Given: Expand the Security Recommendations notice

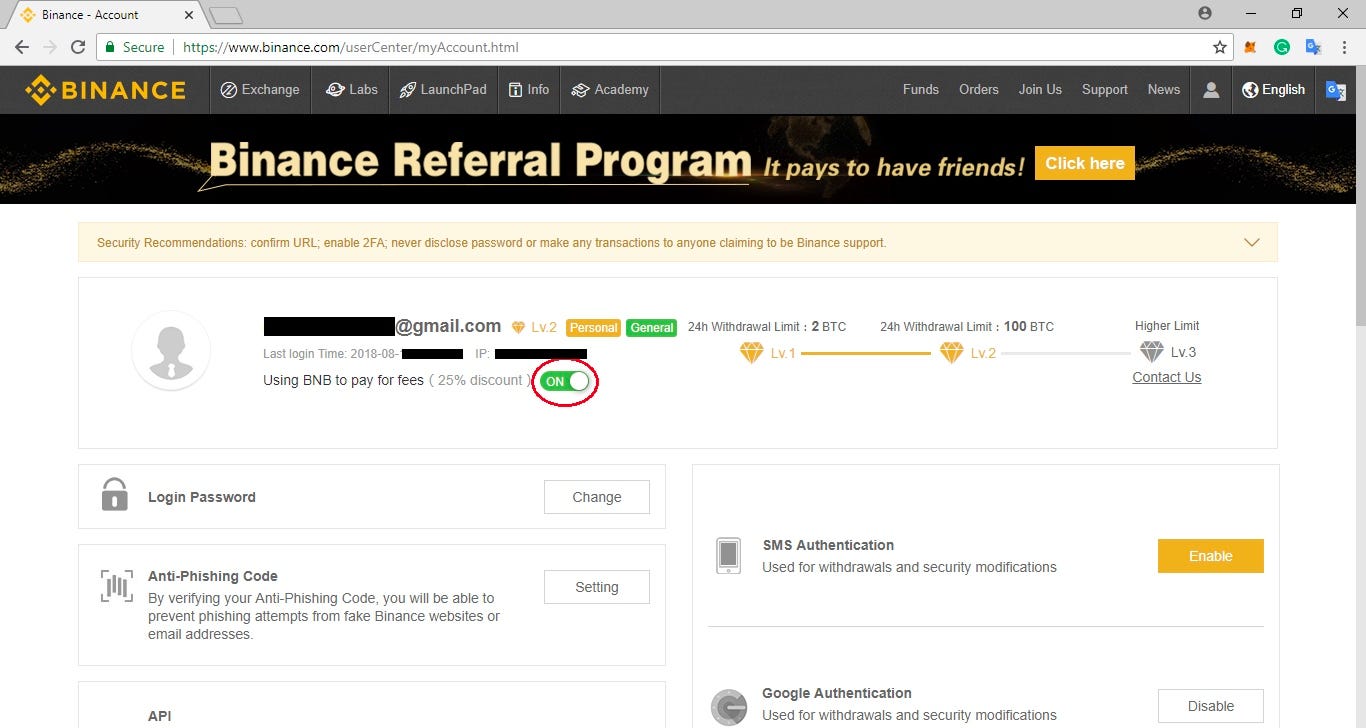Looking at the screenshot, I should [1251, 242].
